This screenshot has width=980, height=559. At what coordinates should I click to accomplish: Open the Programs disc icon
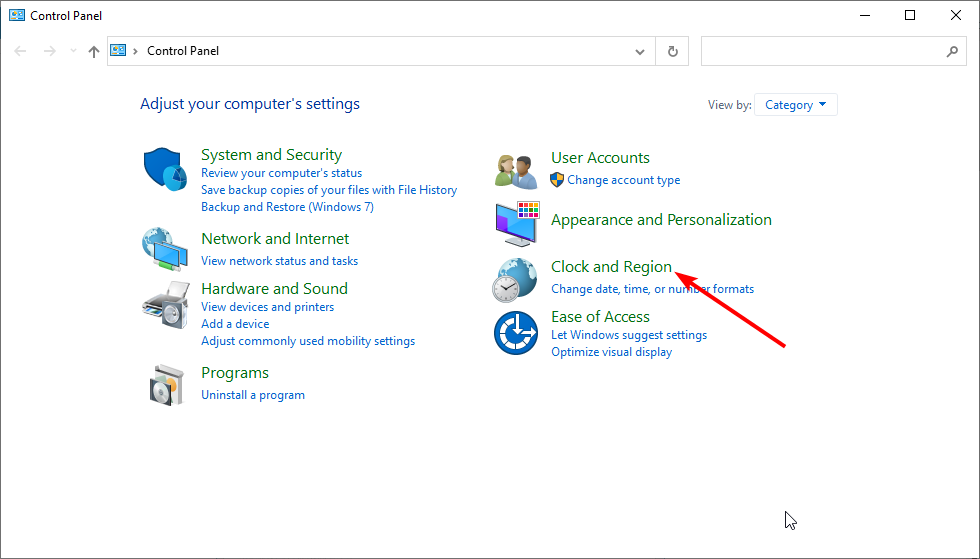(167, 385)
